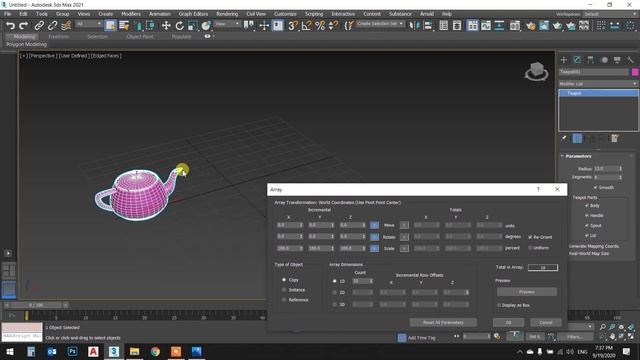The image size is (640, 360).
Task: Open the Modifier List dropdown
Action: [598, 84]
